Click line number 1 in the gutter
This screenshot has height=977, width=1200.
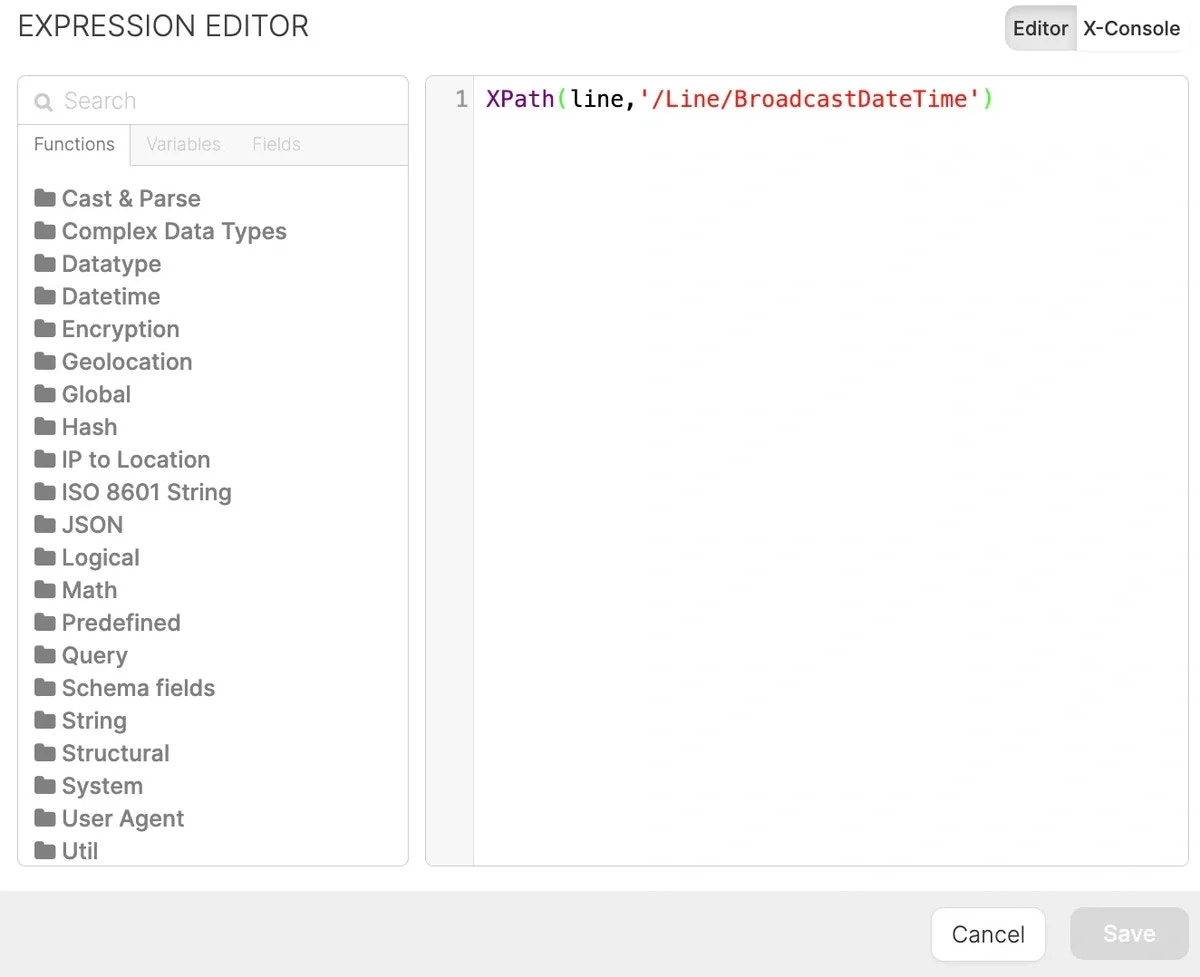[x=461, y=99]
